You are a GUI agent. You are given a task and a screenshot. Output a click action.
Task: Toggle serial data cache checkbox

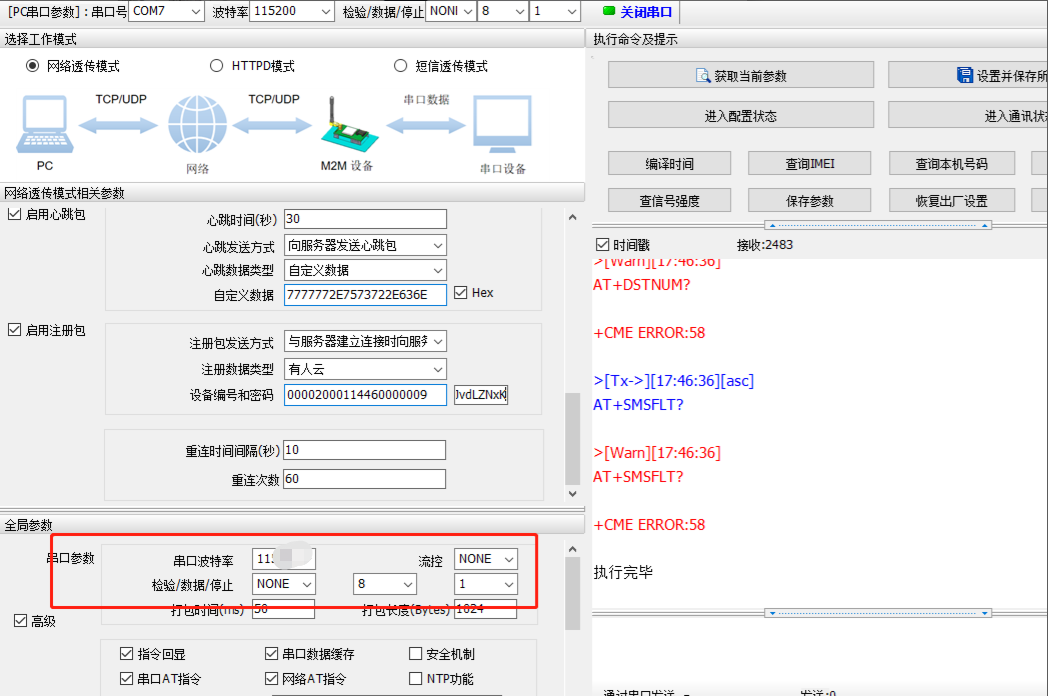click(x=271, y=653)
